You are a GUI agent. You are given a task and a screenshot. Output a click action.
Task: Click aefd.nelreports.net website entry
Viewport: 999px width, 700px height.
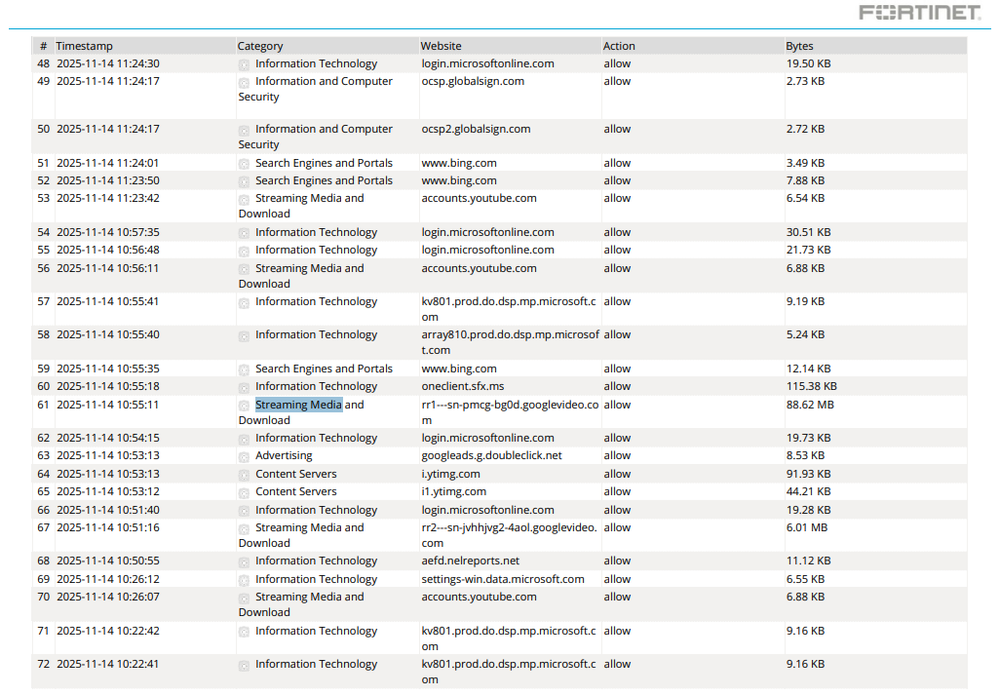tap(470, 561)
